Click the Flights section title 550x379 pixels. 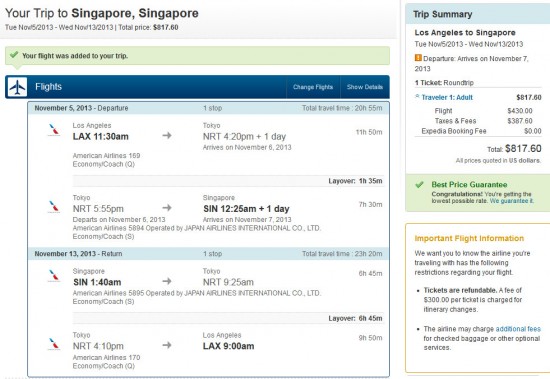[48, 87]
